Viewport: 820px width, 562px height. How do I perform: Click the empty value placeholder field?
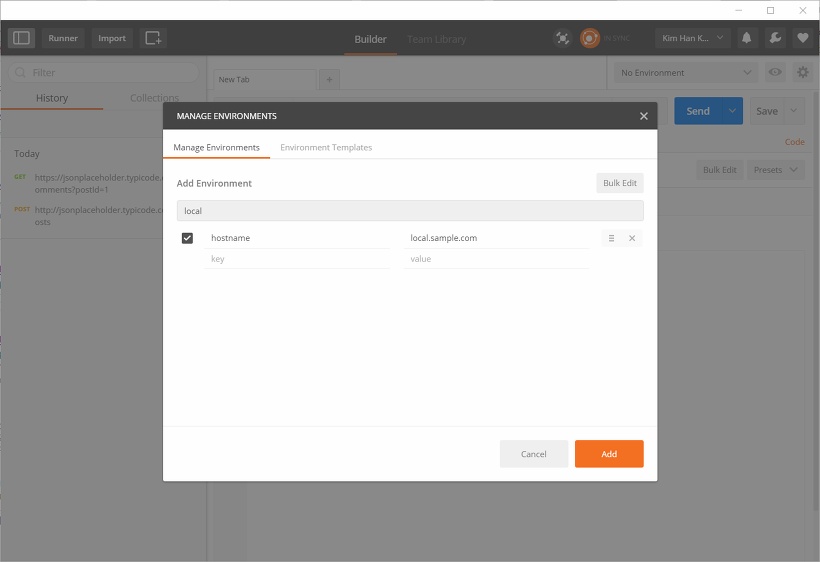[x=496, y=259]
